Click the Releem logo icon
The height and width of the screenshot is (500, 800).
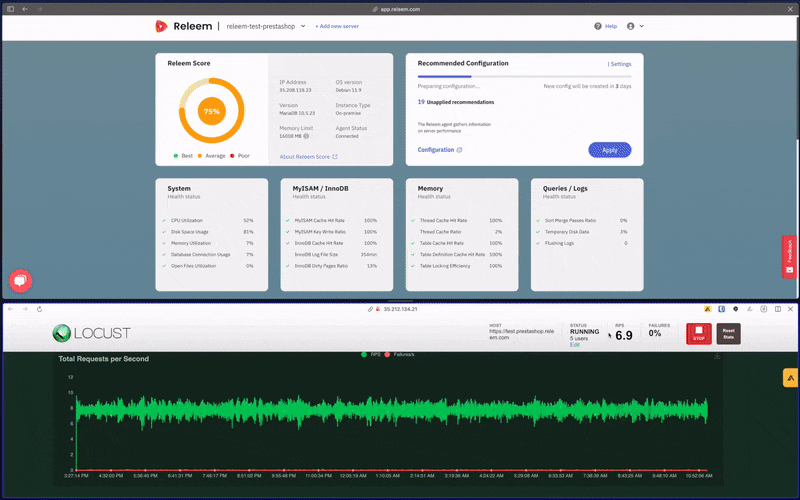[160, 26]
